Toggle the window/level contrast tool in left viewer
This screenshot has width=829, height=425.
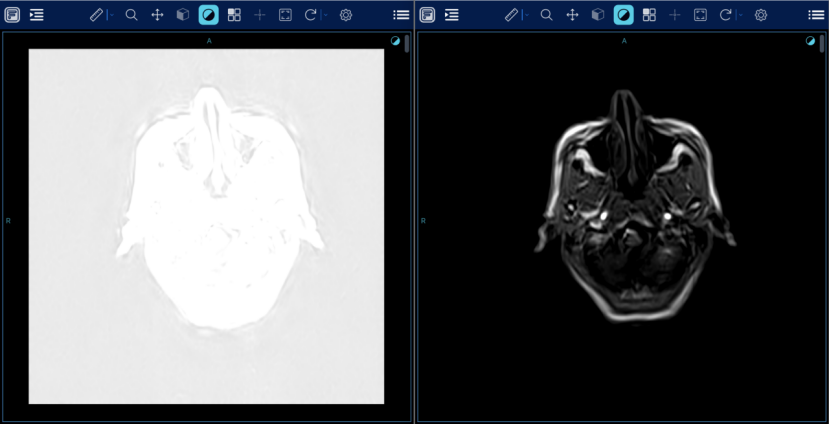coord(208,15)
